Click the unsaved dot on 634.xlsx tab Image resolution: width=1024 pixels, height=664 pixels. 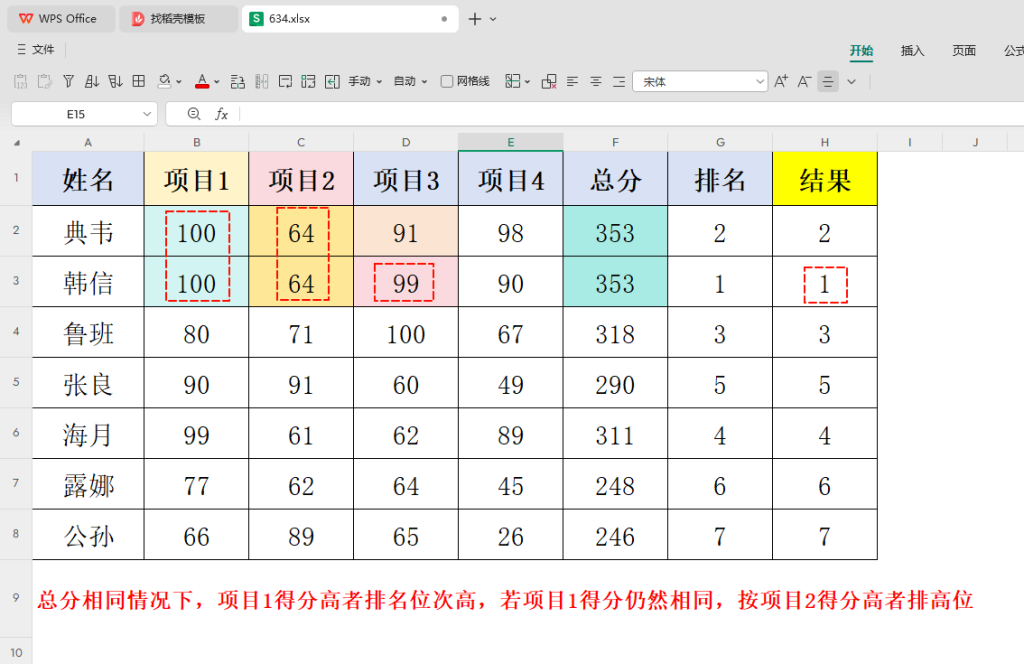pos(444,19)
